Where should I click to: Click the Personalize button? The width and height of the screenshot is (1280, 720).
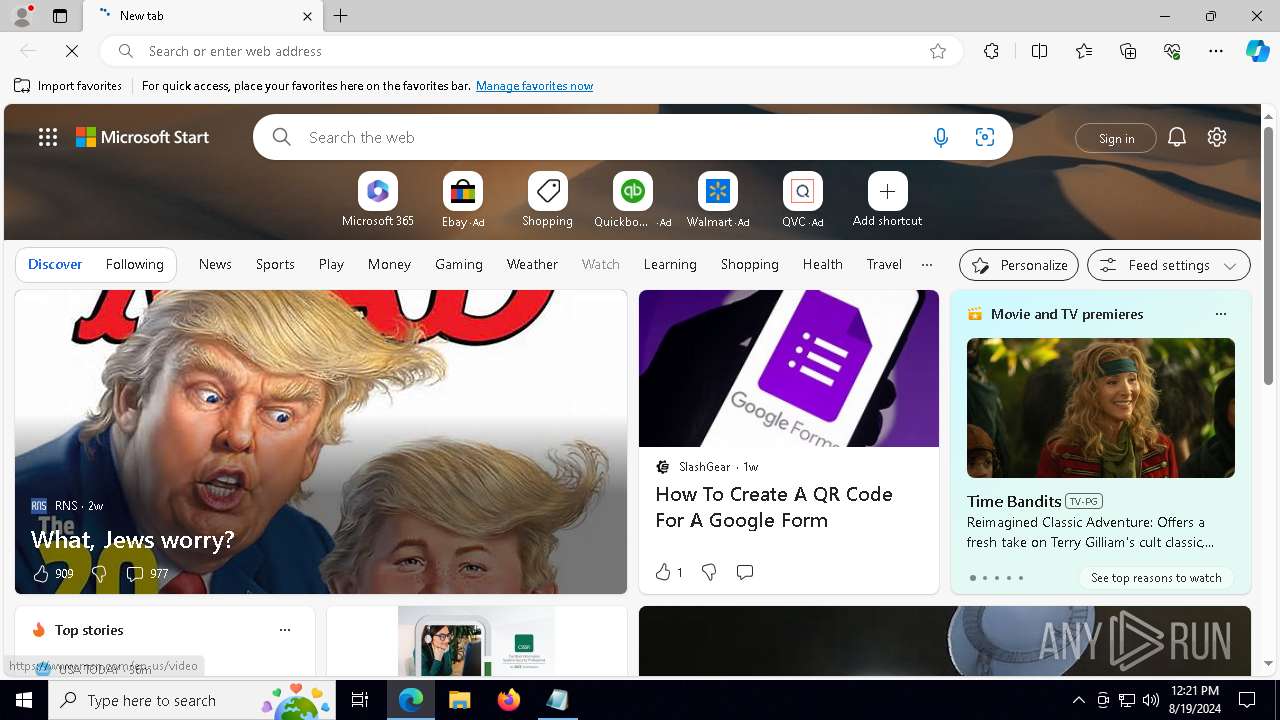click(1019, 265)
